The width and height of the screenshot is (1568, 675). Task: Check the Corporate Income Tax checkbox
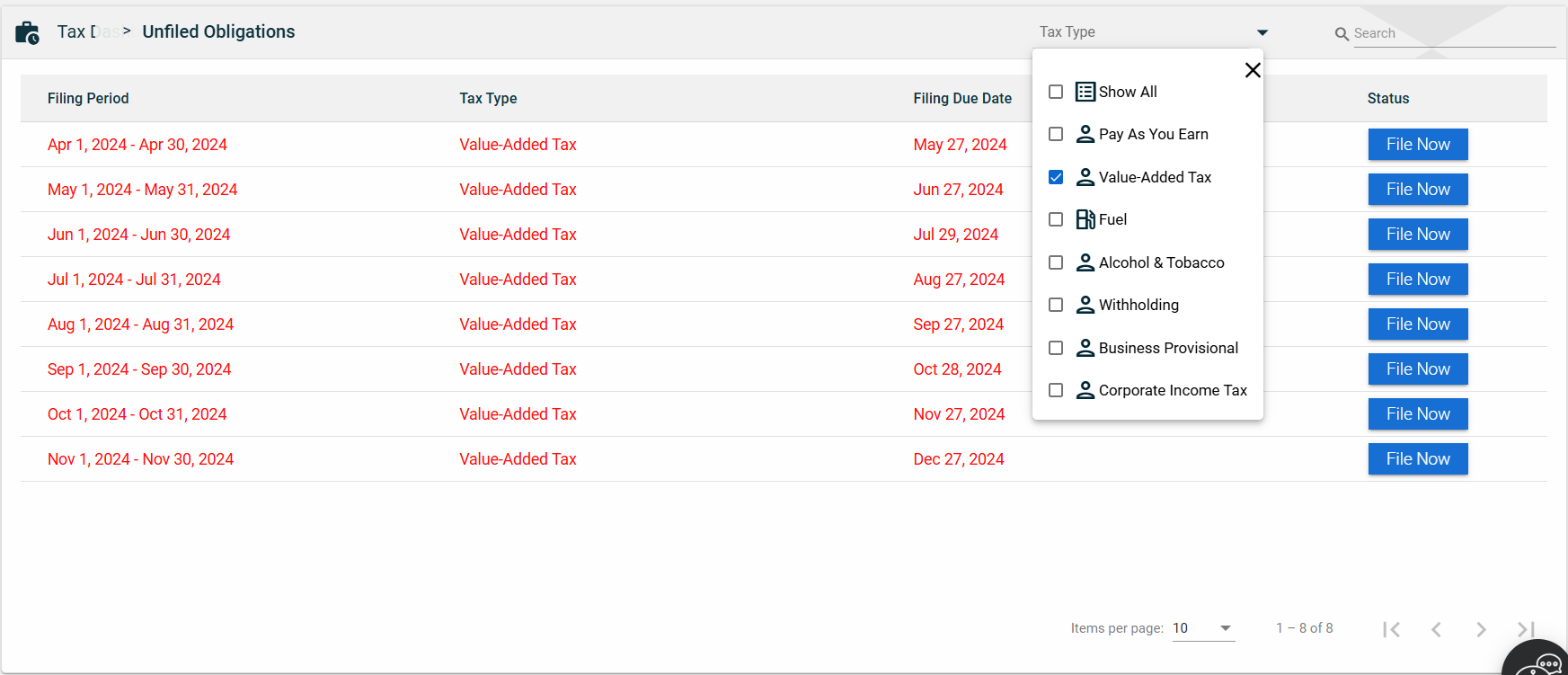coord(1056,390)
